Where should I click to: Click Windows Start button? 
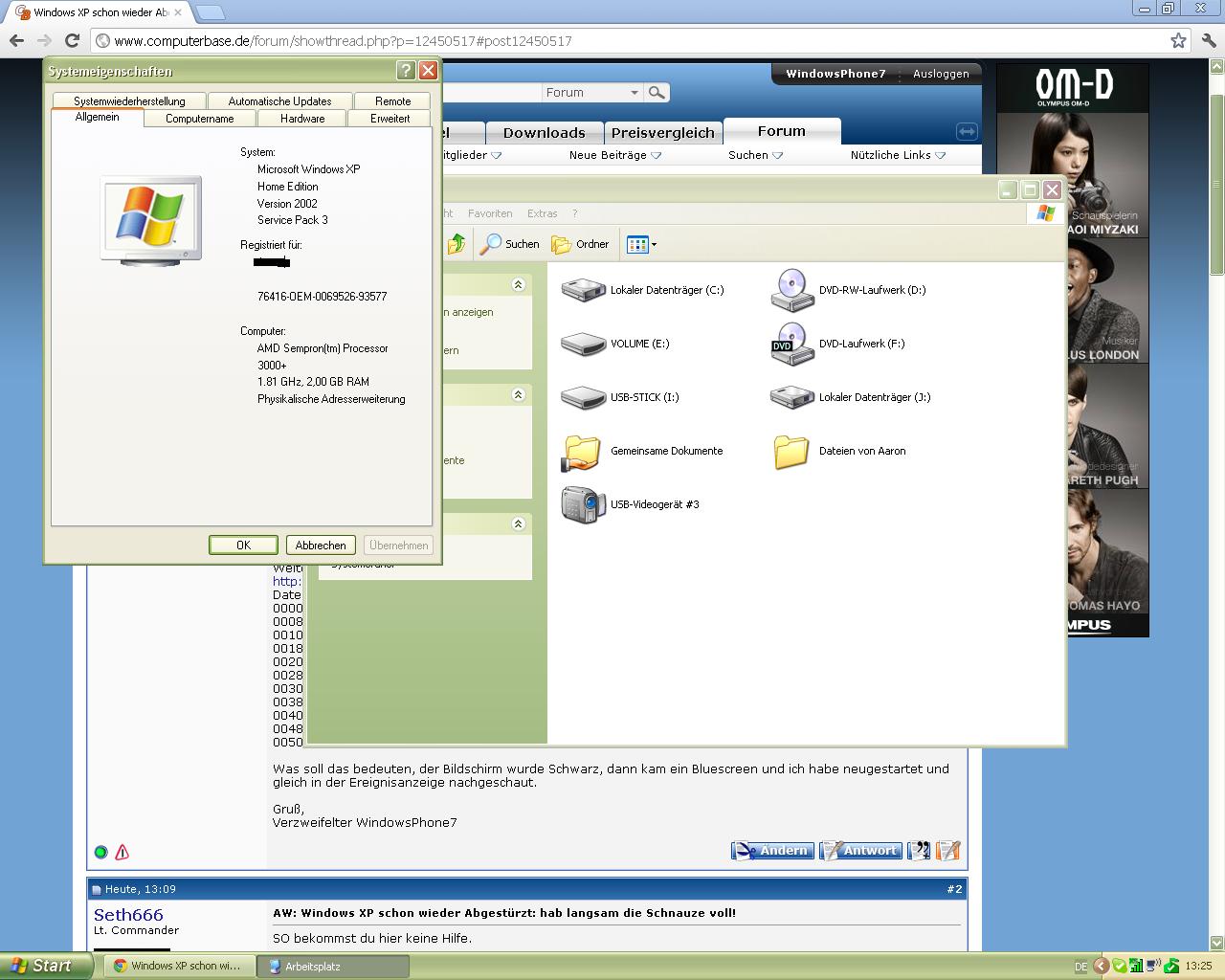pos(46,966)
